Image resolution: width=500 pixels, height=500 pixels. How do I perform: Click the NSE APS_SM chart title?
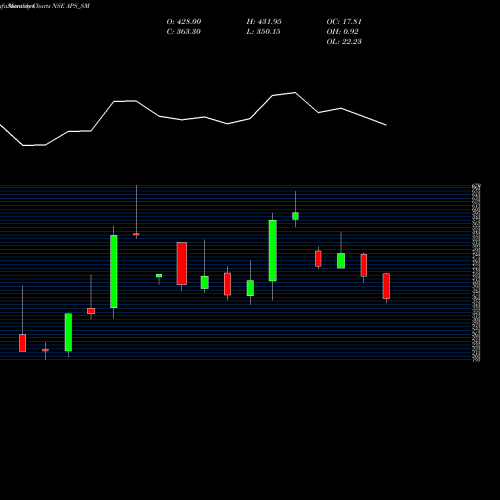[71, 6]
